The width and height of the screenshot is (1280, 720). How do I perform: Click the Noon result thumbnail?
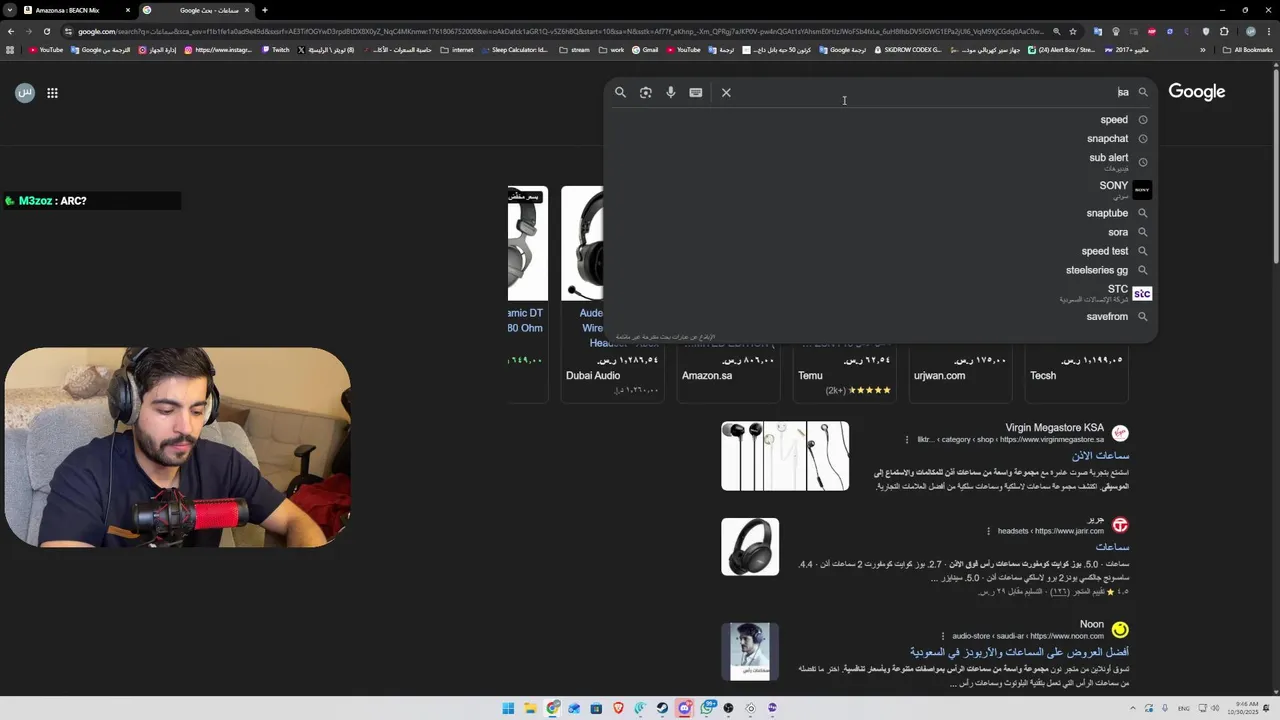click(750, 651)
